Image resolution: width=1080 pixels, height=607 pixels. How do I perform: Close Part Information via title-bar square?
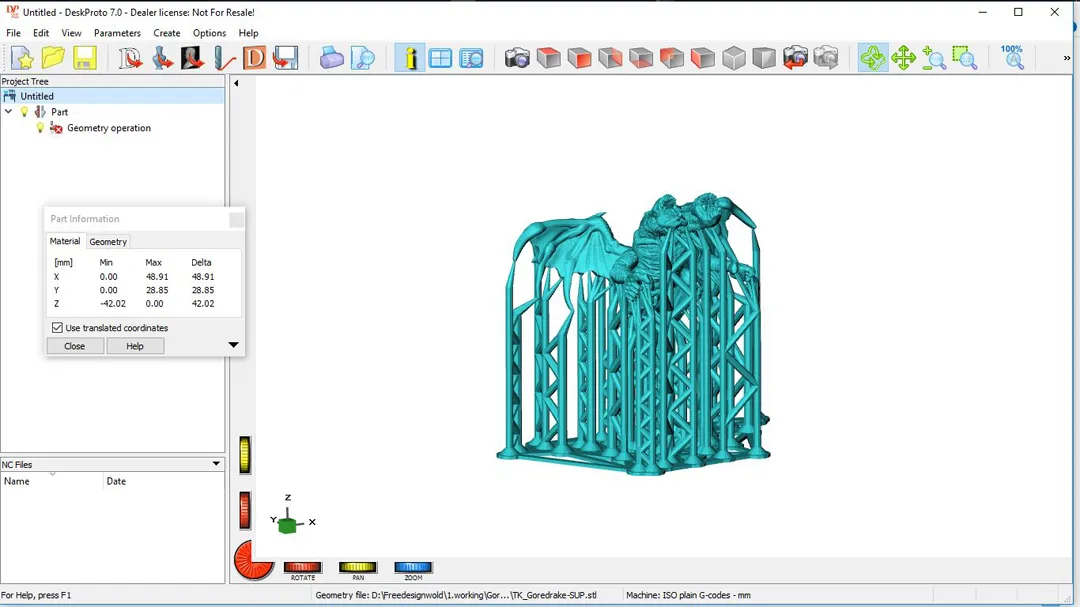point(236,220)
